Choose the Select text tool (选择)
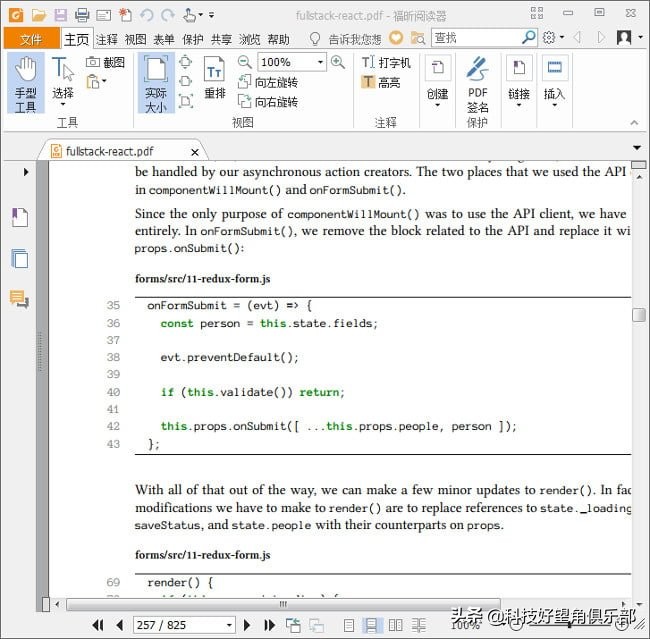 coord(63,81)
